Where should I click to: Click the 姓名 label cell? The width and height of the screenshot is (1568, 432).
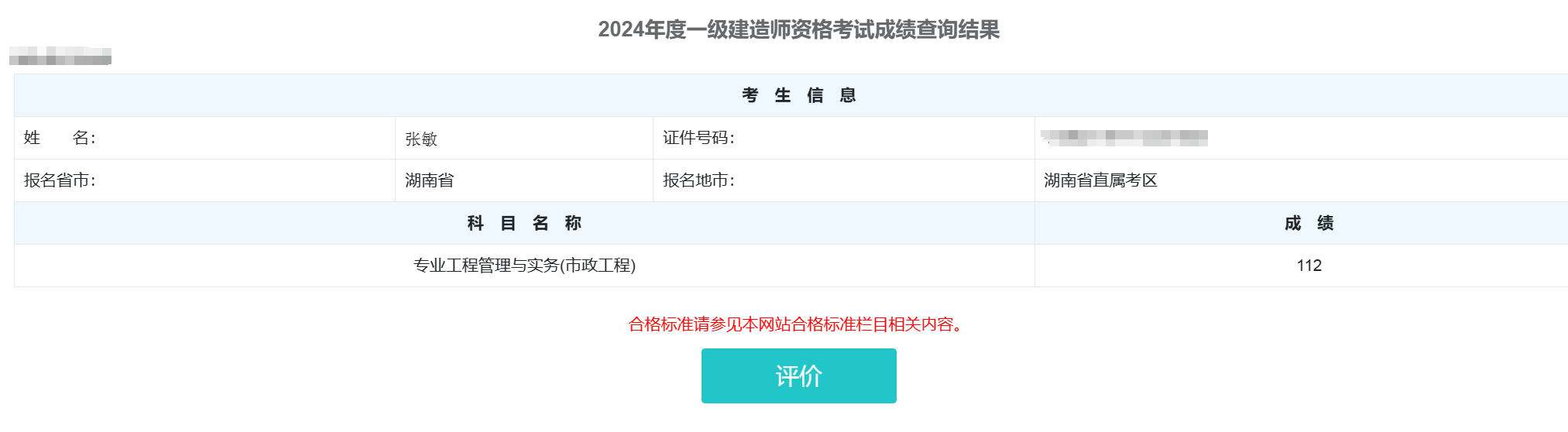[204, 138]
